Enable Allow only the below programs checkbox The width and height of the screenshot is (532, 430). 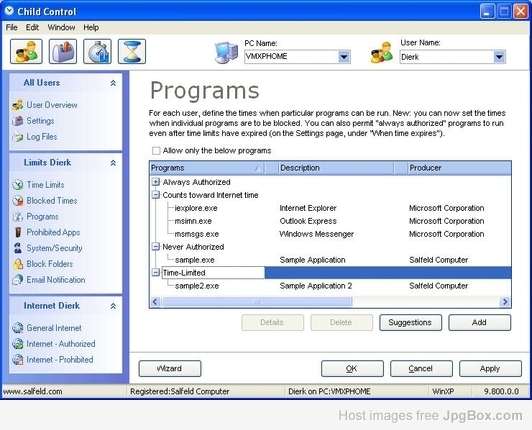click(x=156, y=151)
